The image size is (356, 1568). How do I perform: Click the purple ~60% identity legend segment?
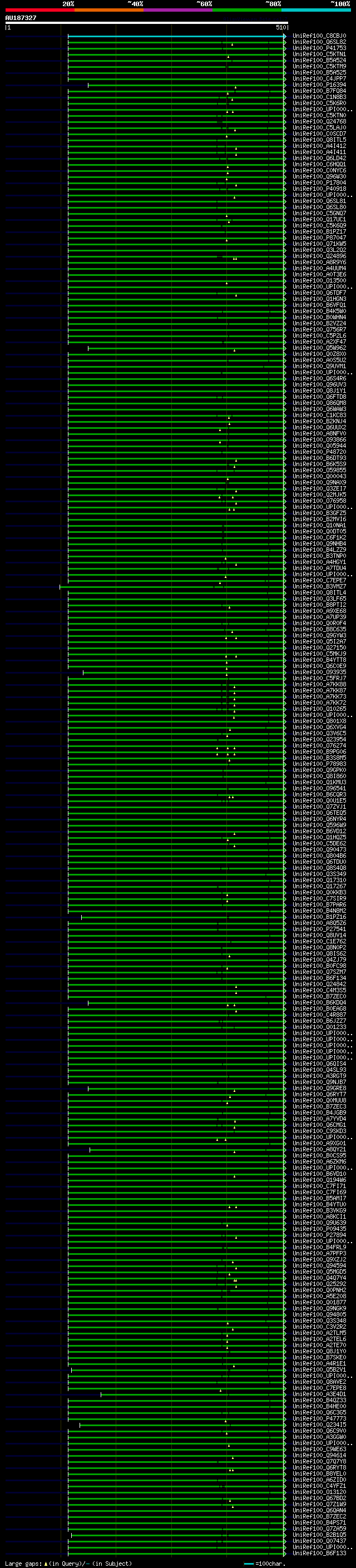coord(179,10)
